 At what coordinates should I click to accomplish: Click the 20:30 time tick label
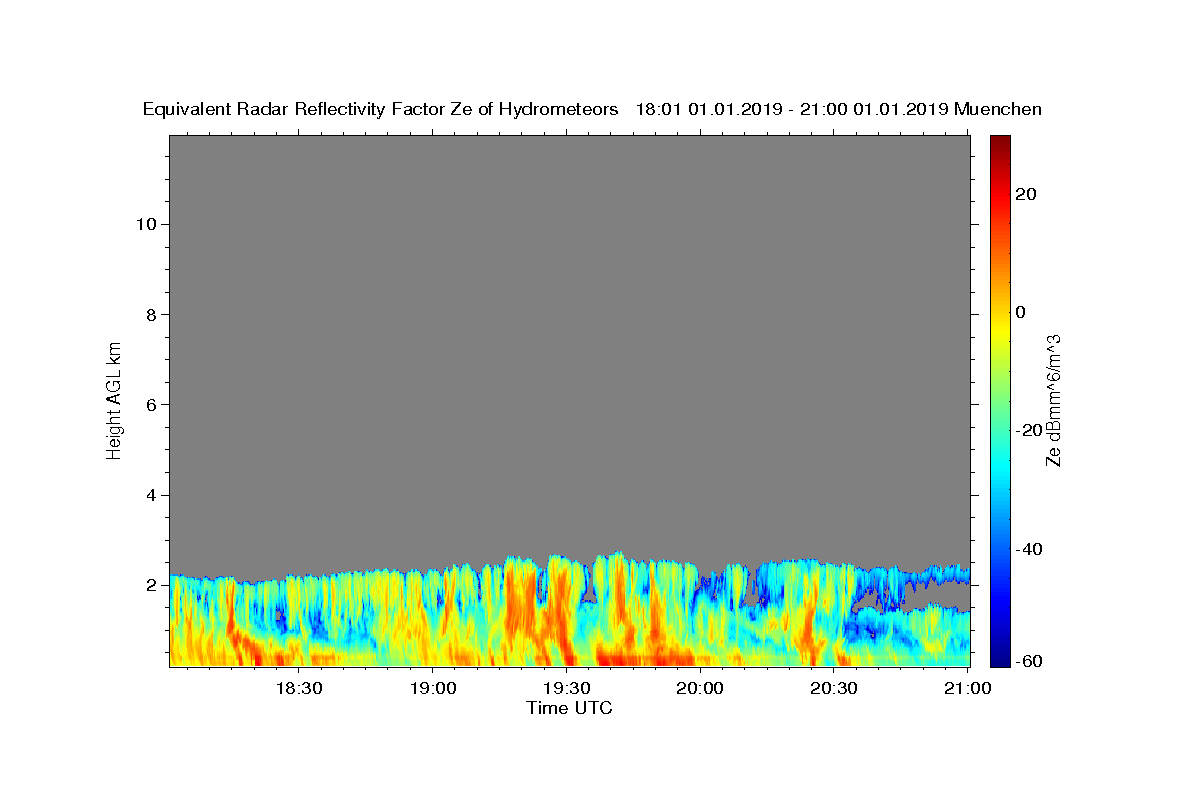point(834,689)
